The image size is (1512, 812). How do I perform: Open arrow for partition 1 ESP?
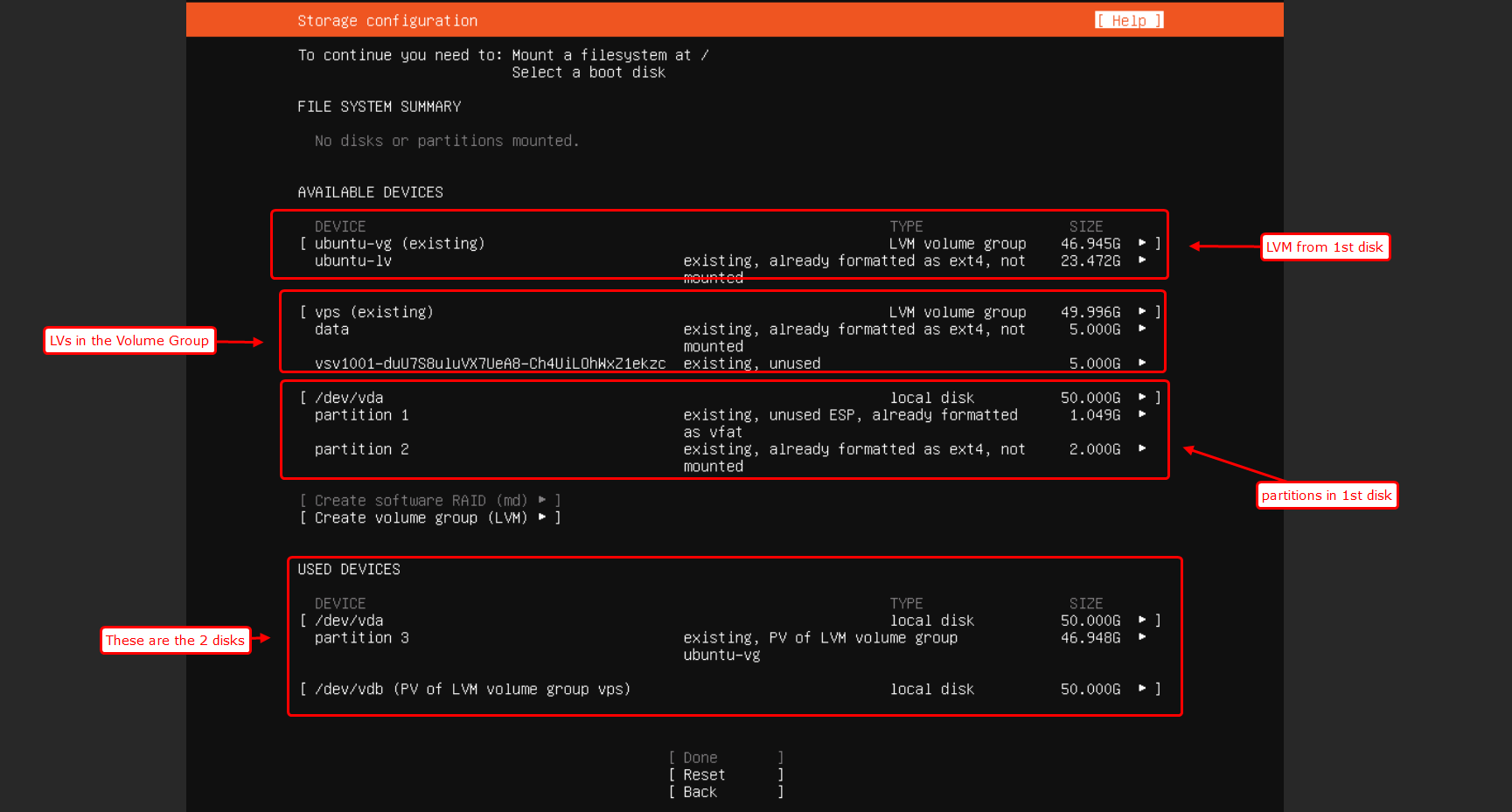(x=1142, y=414)
